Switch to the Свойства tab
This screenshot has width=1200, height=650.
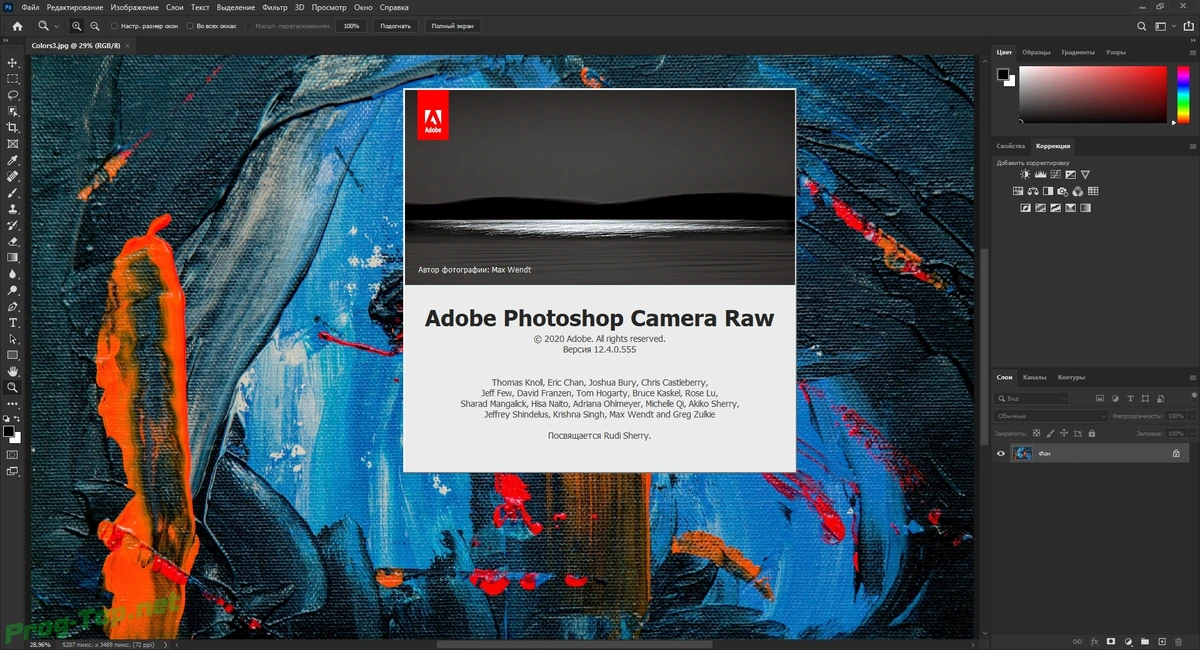[x=1011, y=146]
